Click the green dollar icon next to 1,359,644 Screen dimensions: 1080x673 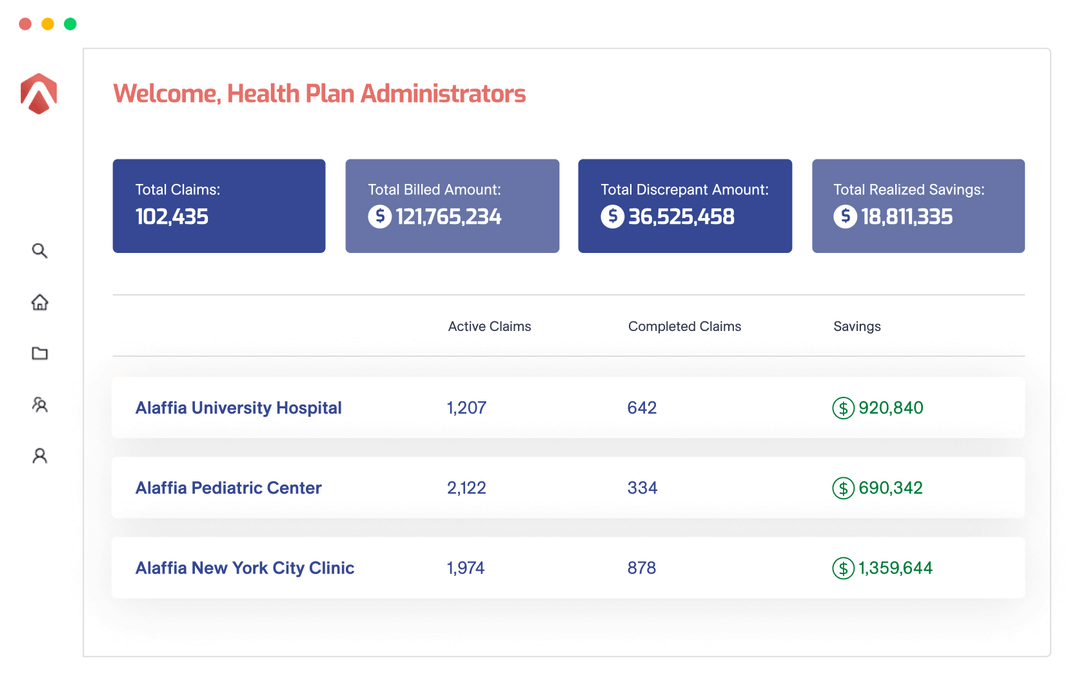(843, 568)
